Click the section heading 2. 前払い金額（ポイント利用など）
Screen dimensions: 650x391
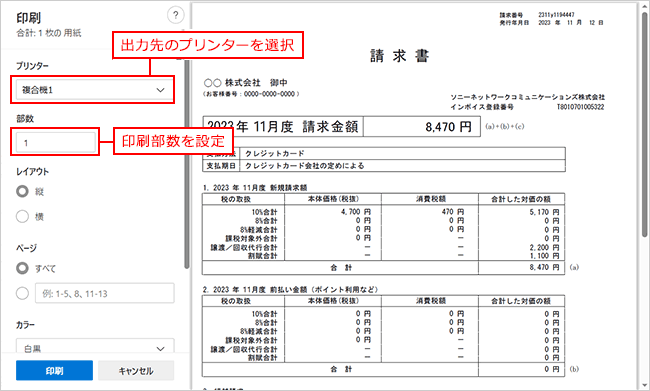tap(291, 289)
